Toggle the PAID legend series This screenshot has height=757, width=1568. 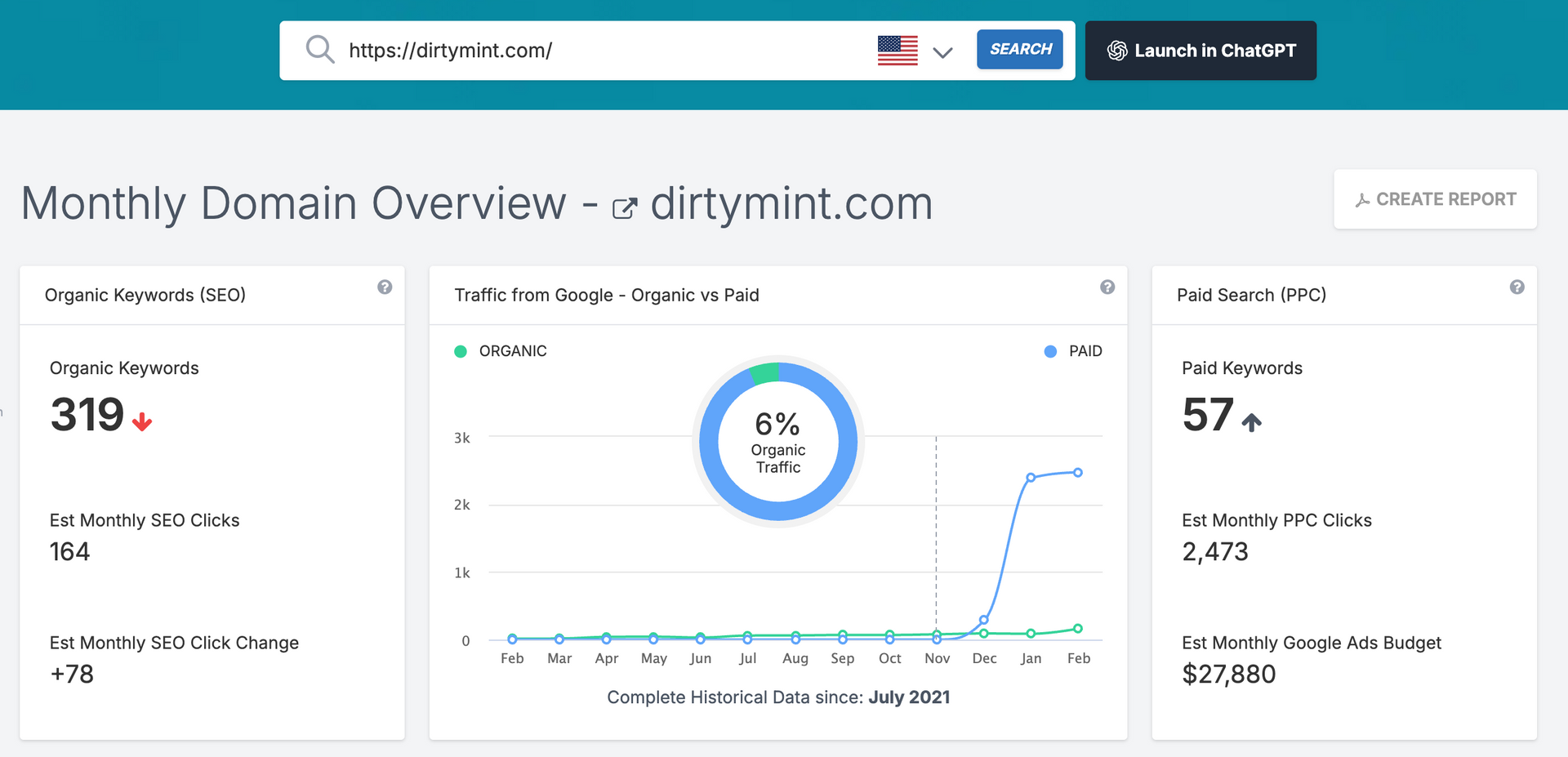pos(1073,351)
